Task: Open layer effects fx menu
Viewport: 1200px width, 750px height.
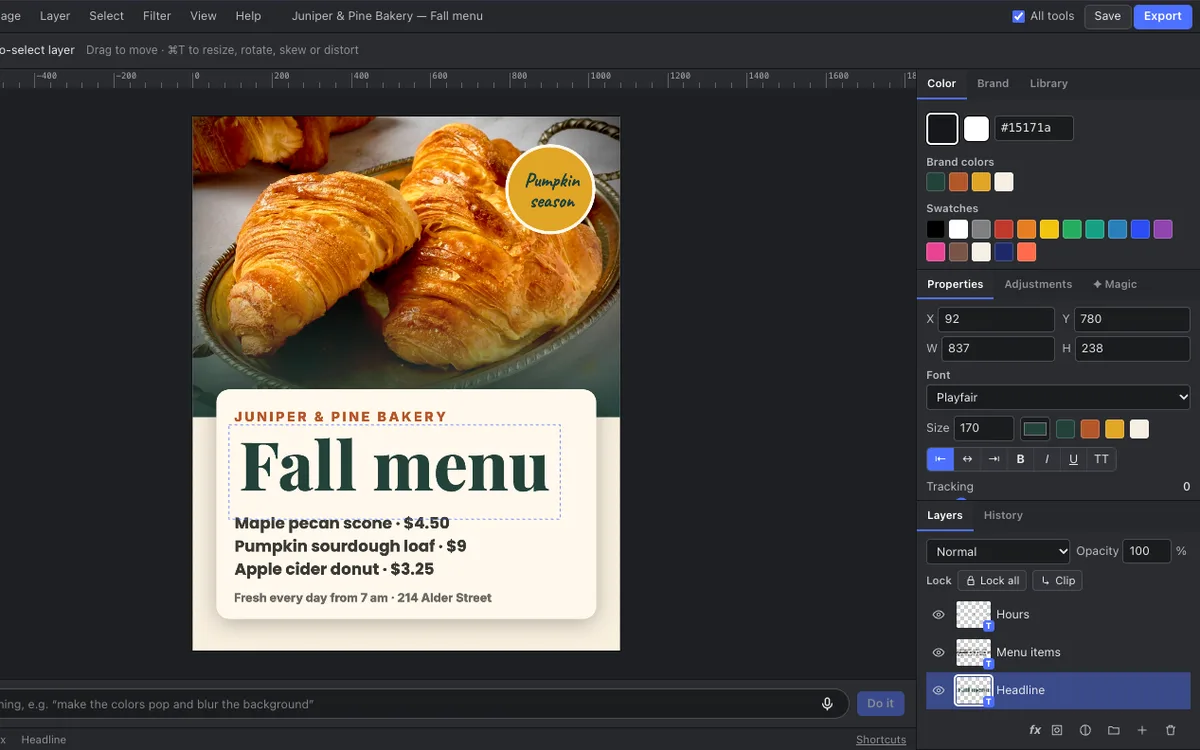Action: (1035, 730)
